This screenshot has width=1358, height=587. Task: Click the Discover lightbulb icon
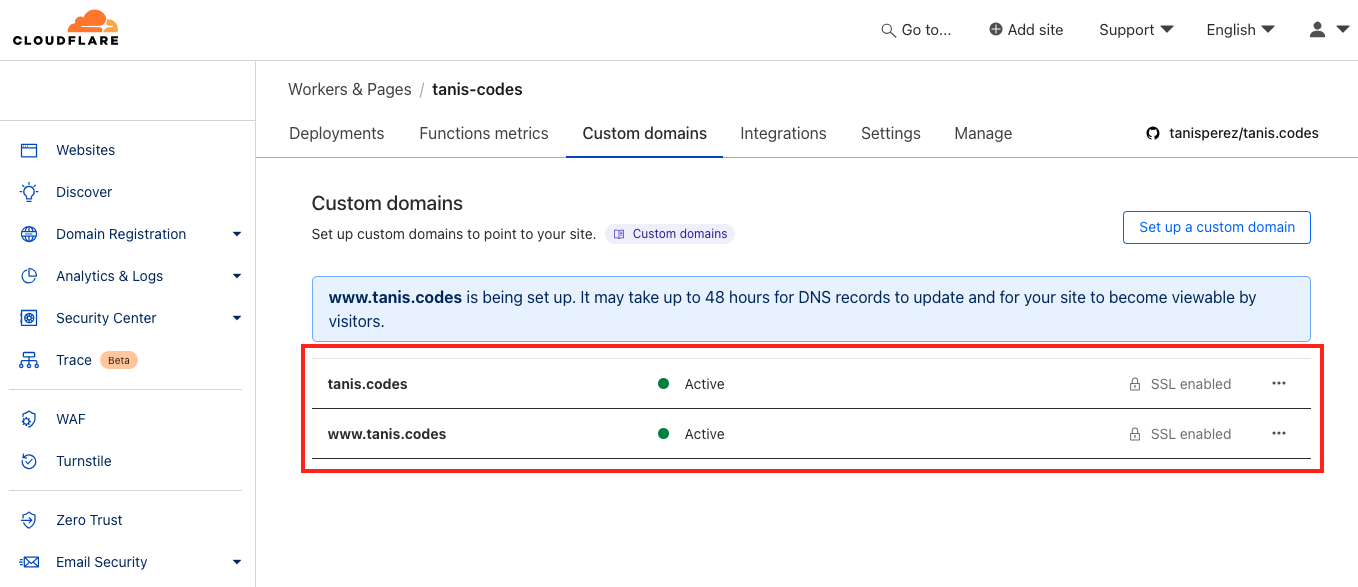pyautogui.click(x=29, y=192)
